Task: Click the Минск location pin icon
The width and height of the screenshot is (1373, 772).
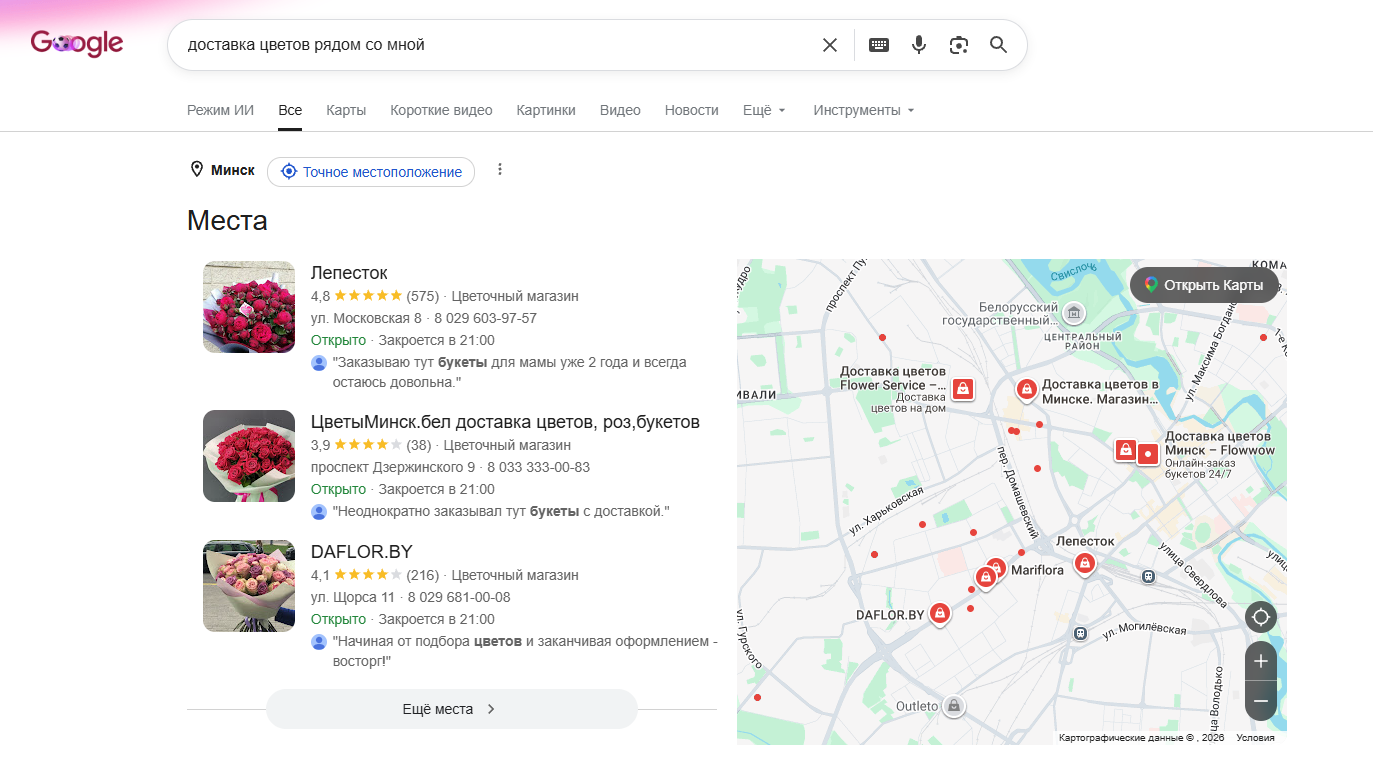Action: click(197, 170)
